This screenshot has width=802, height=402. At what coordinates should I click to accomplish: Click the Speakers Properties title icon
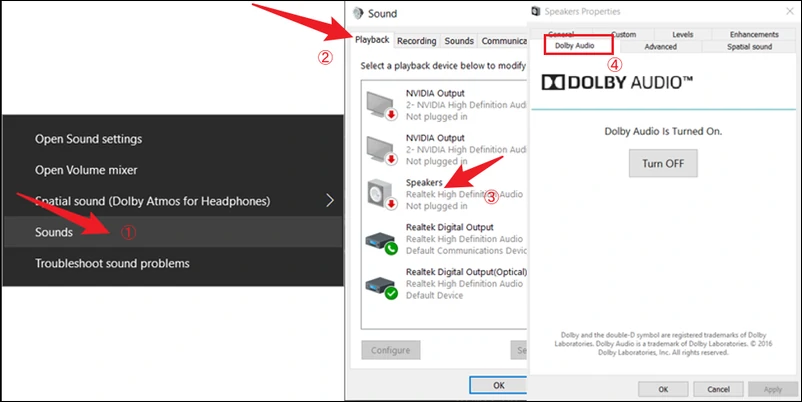536,11
